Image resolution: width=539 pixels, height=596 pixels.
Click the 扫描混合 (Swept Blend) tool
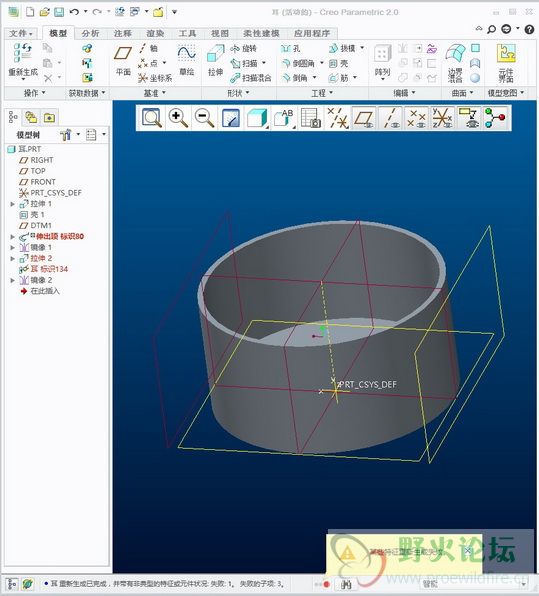(251, 78)
